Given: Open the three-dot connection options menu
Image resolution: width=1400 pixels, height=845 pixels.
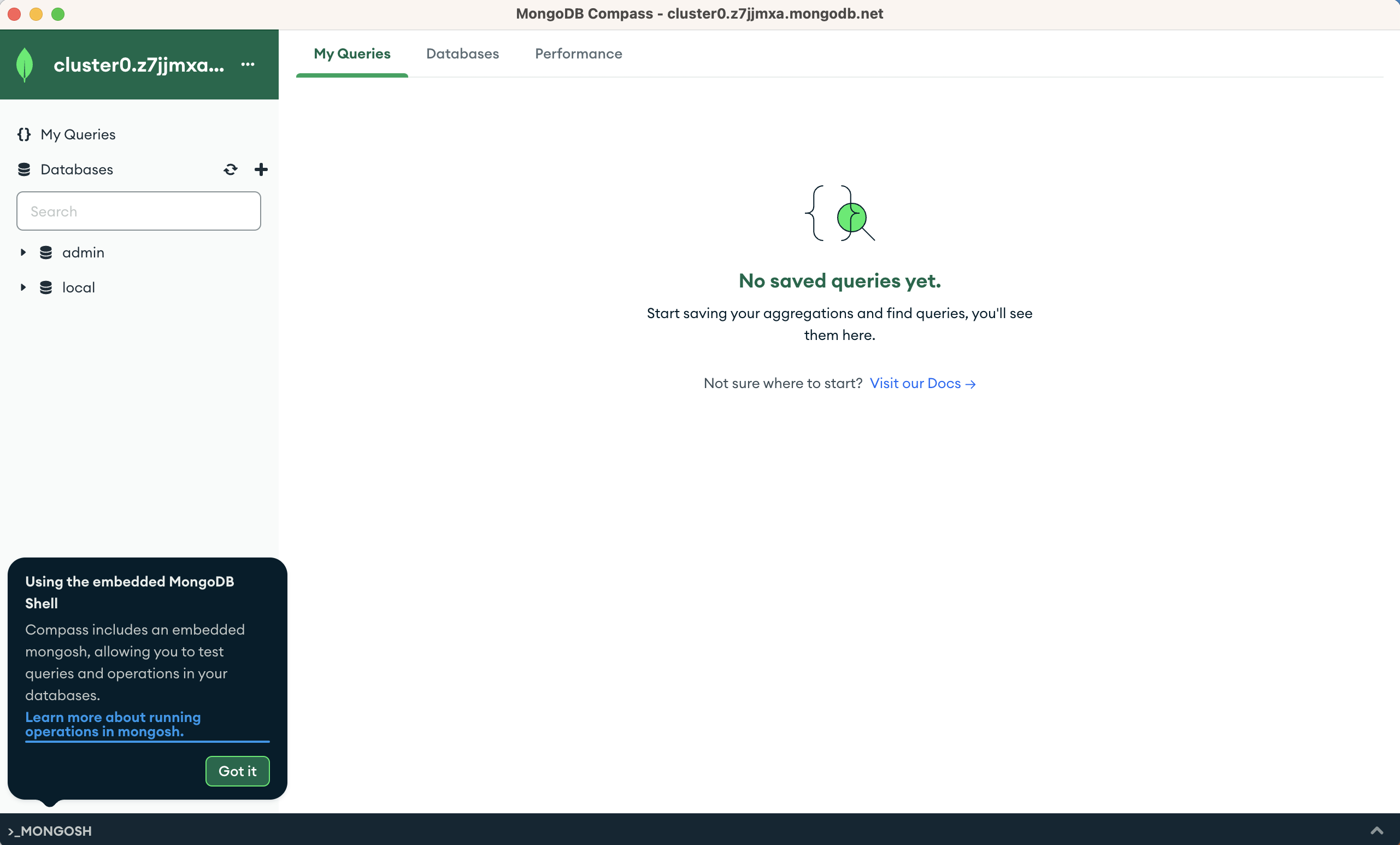Looking at the screenshot, I should coord(248,64).
